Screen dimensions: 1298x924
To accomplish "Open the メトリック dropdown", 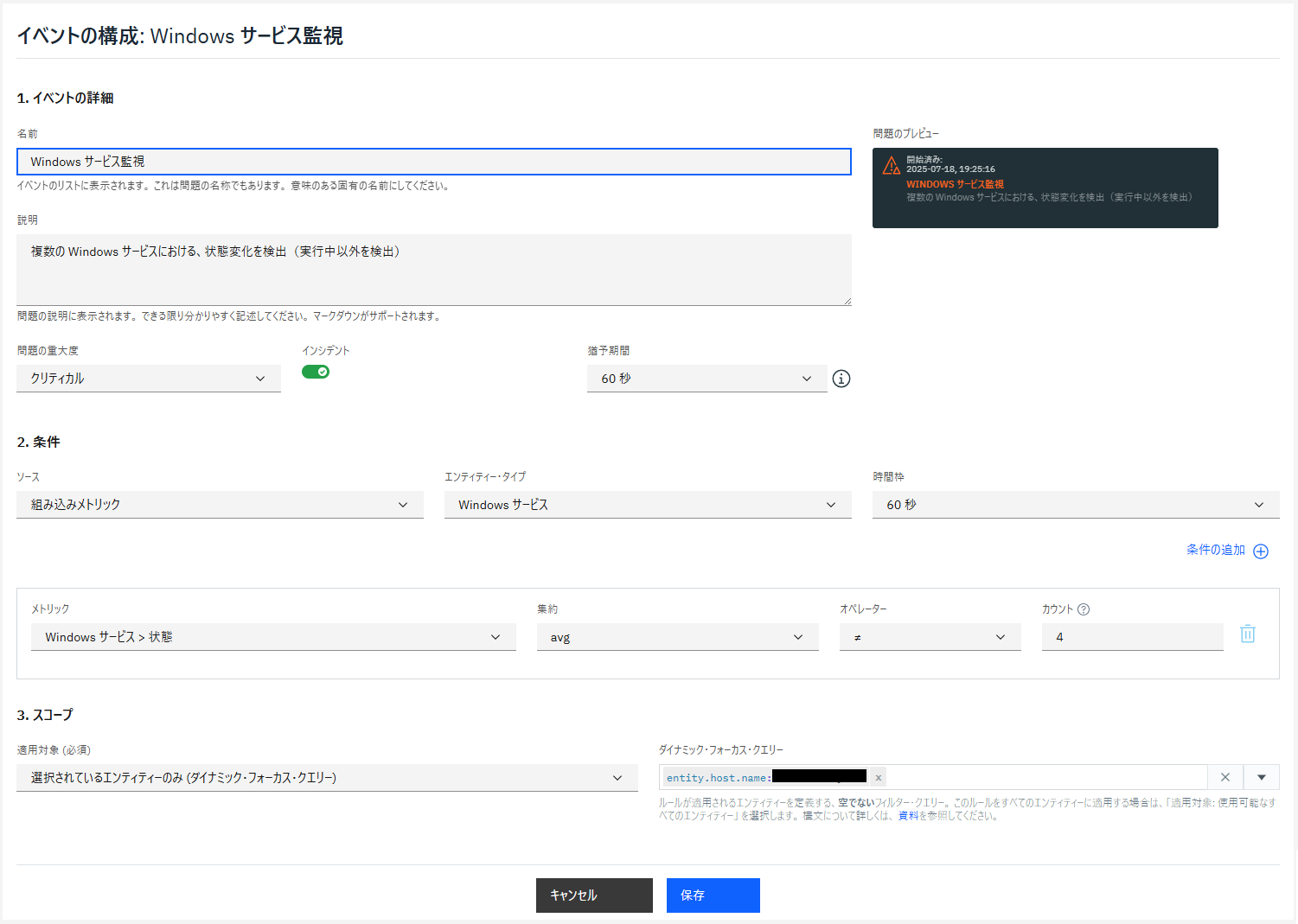I will click(273, 637).
